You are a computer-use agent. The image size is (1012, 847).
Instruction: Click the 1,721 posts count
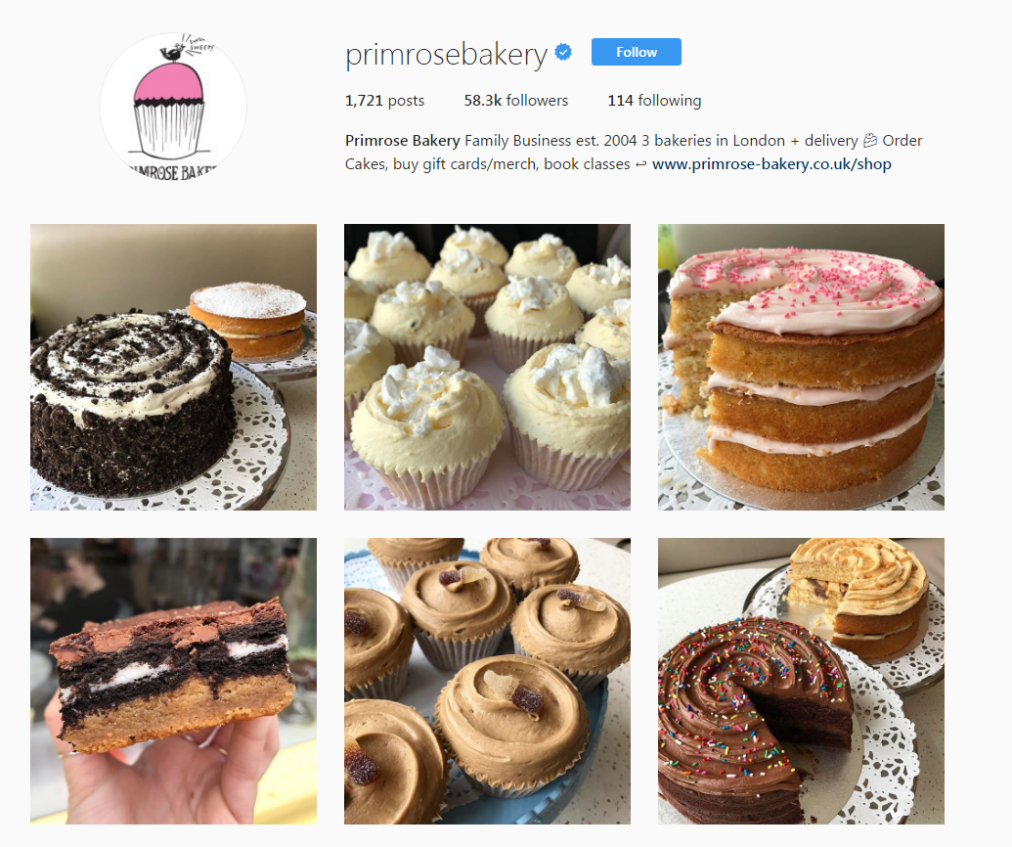click(385, 101)
